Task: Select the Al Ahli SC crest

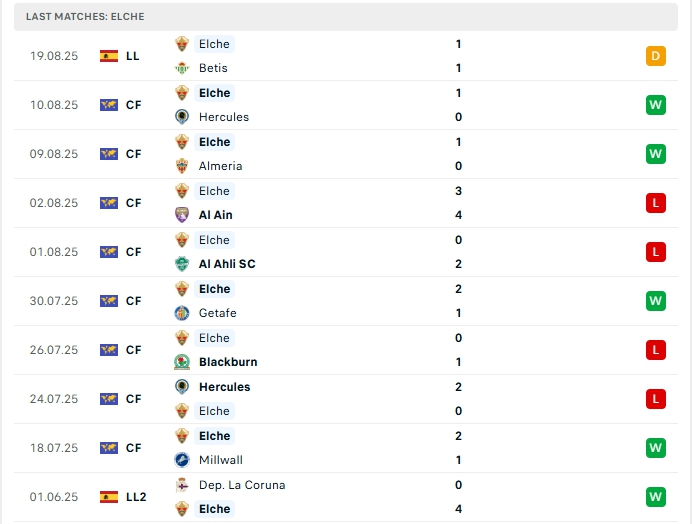Action: click(x=182, y=264)
